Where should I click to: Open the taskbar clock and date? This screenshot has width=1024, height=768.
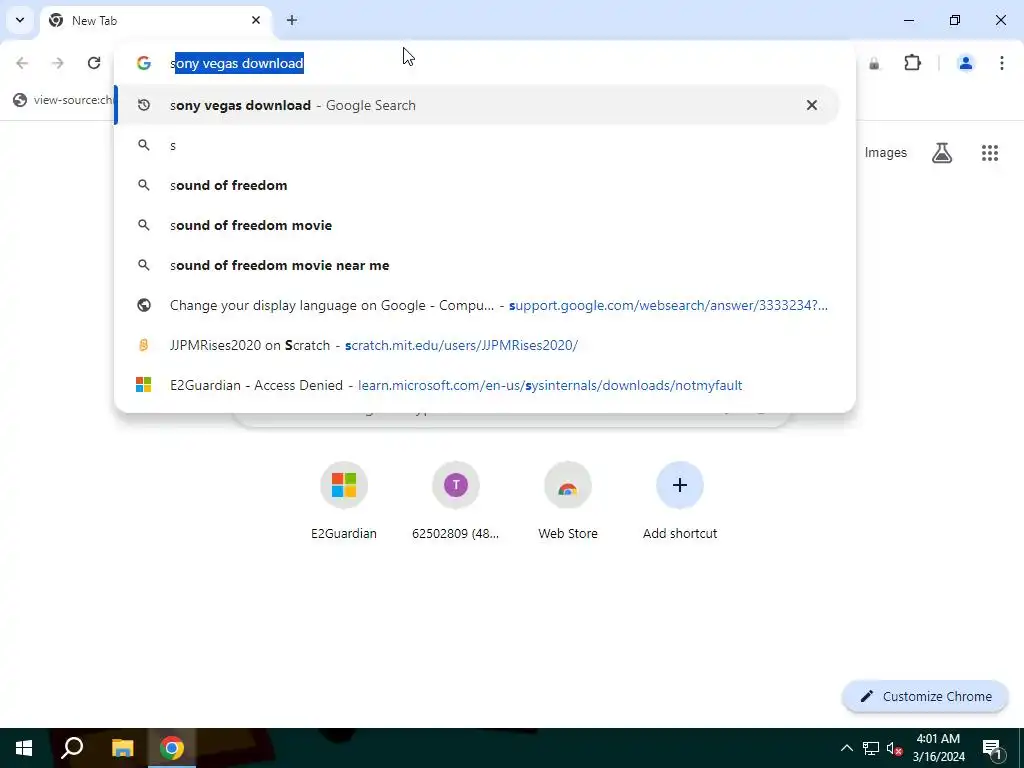coord(938,748)
